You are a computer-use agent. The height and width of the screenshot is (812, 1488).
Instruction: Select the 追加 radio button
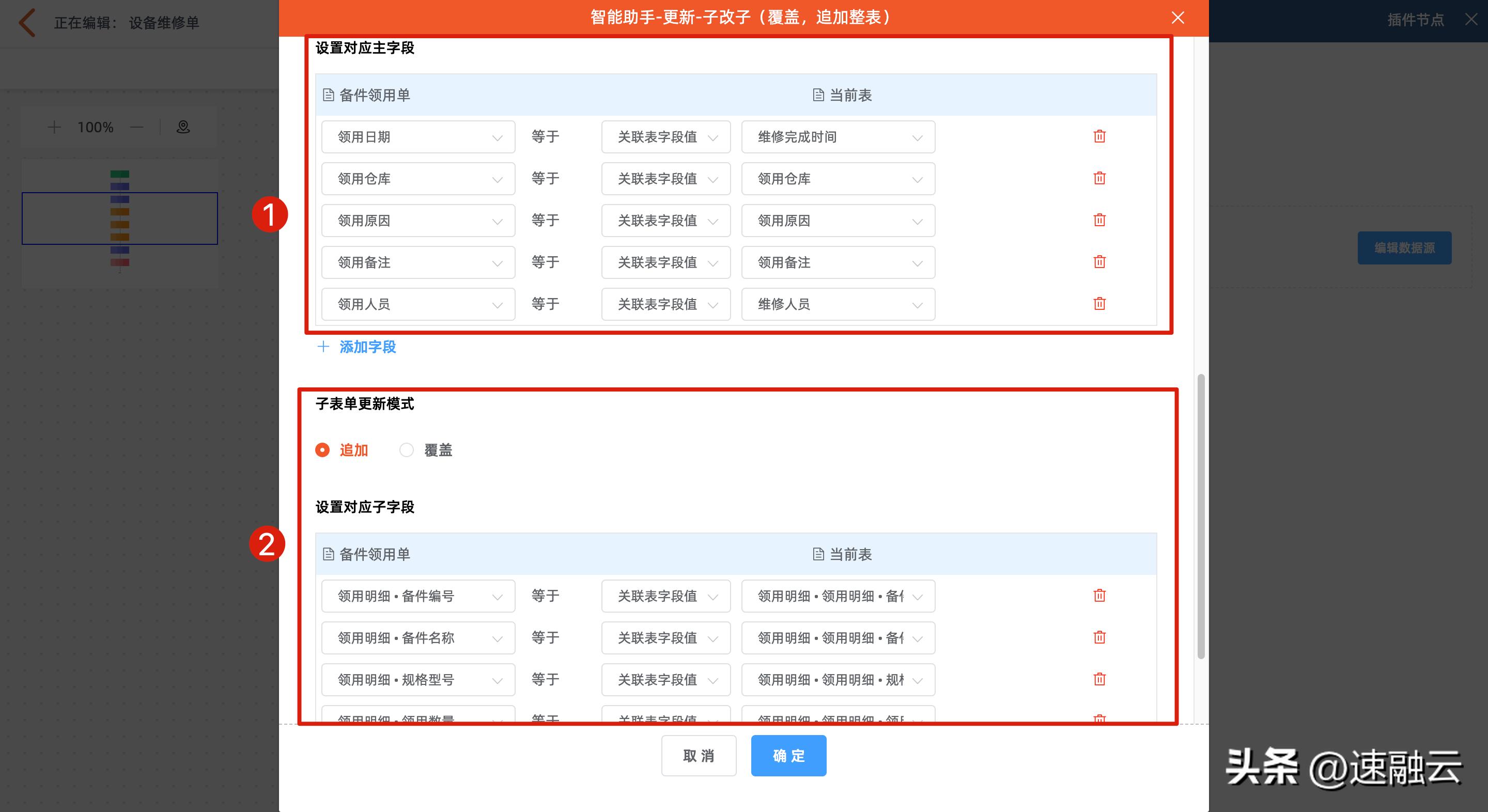click(322, 450)
